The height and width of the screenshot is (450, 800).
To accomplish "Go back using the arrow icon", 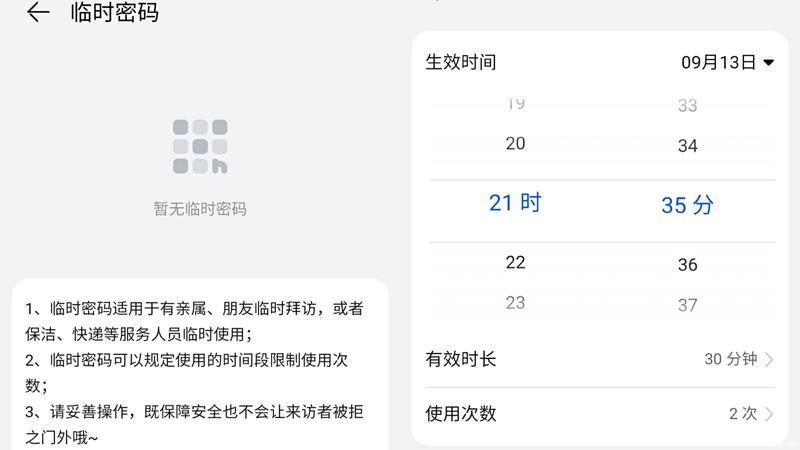I will click(x=38, y=12).
